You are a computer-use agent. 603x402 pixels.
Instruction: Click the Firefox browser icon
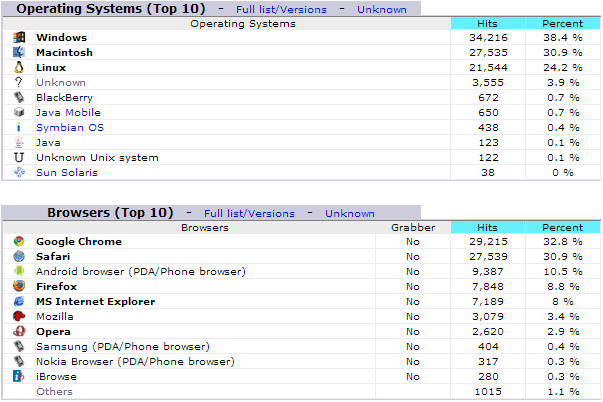[x=18, y=286]
